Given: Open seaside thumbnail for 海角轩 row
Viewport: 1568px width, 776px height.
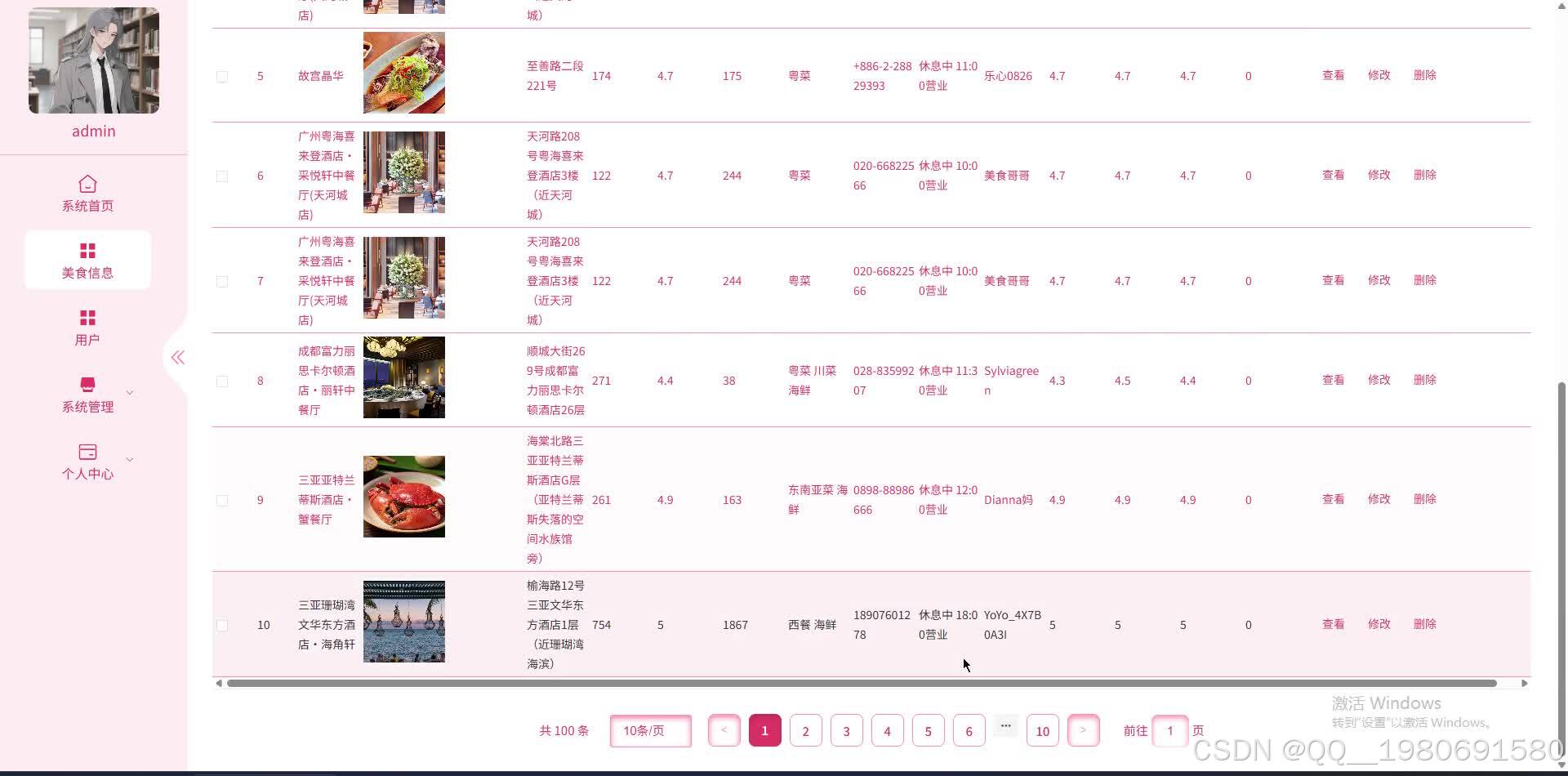Looking at the screenshot, I should coord(404,622).
